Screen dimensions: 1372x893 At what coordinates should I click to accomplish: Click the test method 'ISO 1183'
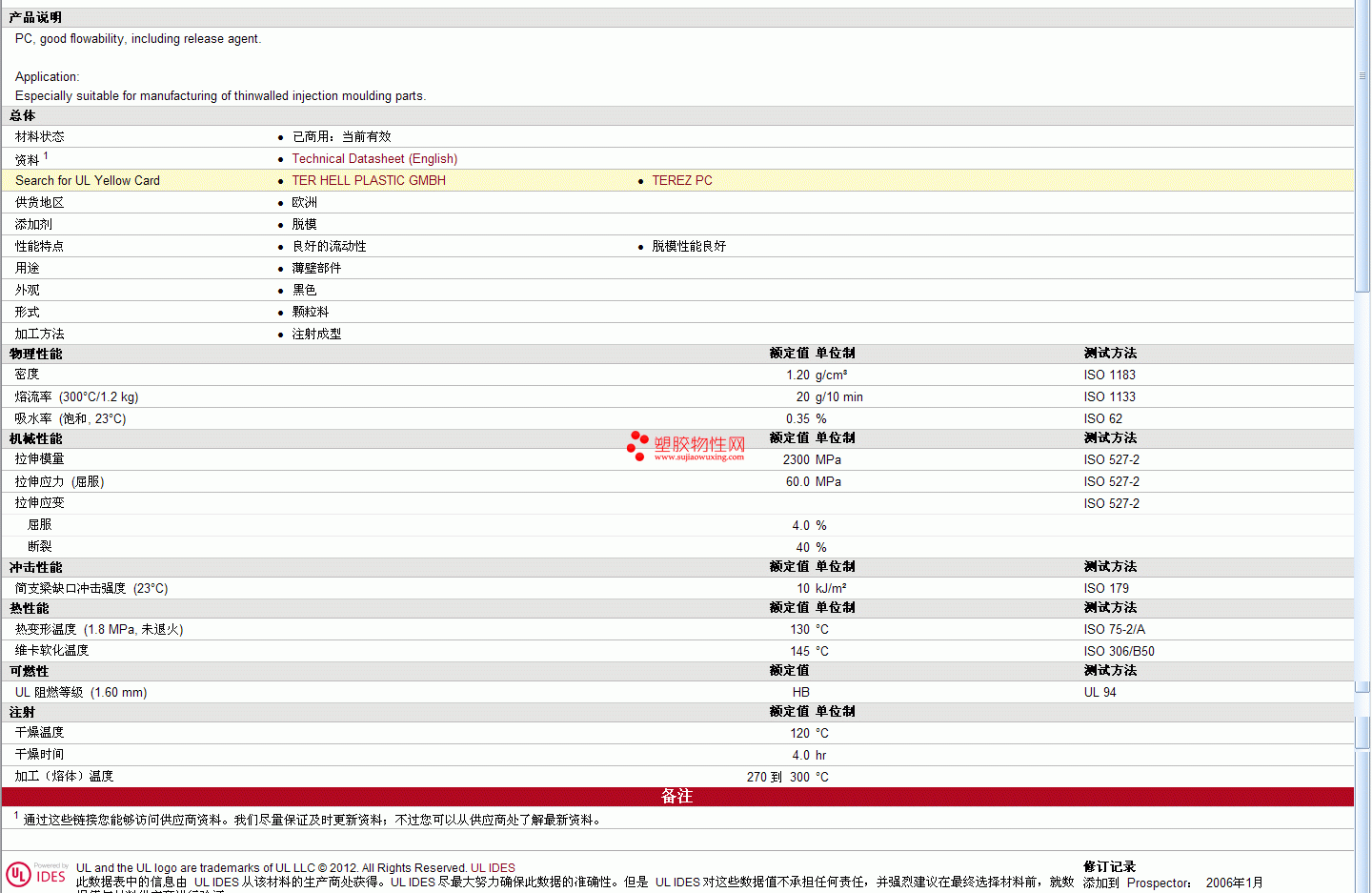click(x=1110, y=375)
